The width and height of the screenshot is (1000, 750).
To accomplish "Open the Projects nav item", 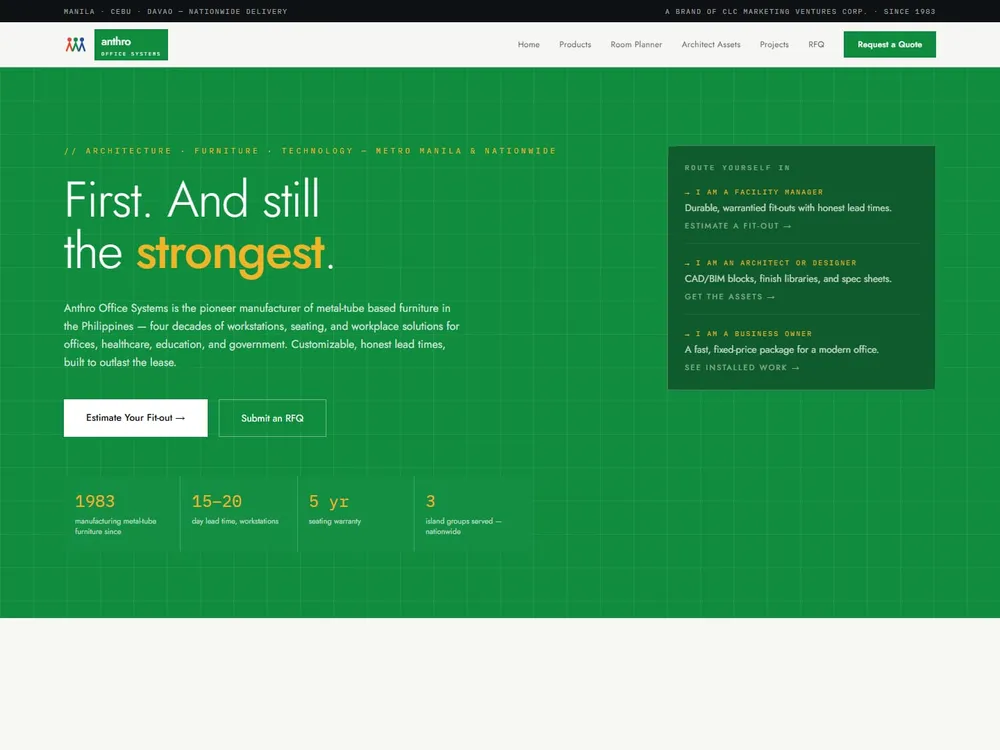I will coord(774,45).
